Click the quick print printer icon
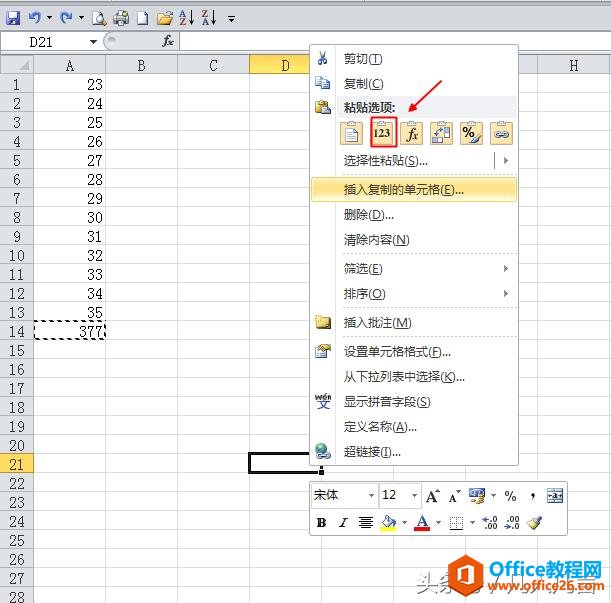The height and width of the screenshot is (603, 611). point(121,18)
